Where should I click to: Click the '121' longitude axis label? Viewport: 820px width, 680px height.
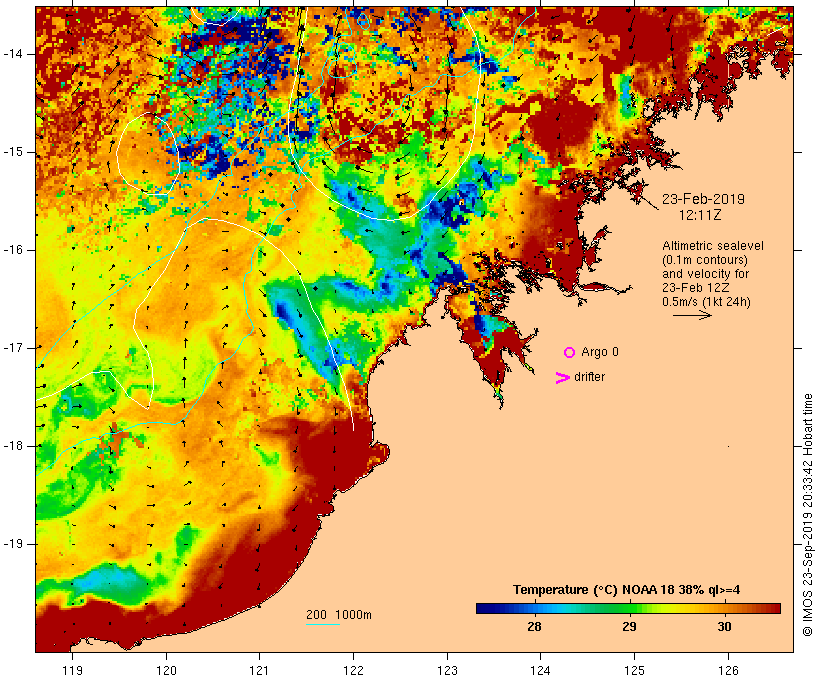point(259,670)
